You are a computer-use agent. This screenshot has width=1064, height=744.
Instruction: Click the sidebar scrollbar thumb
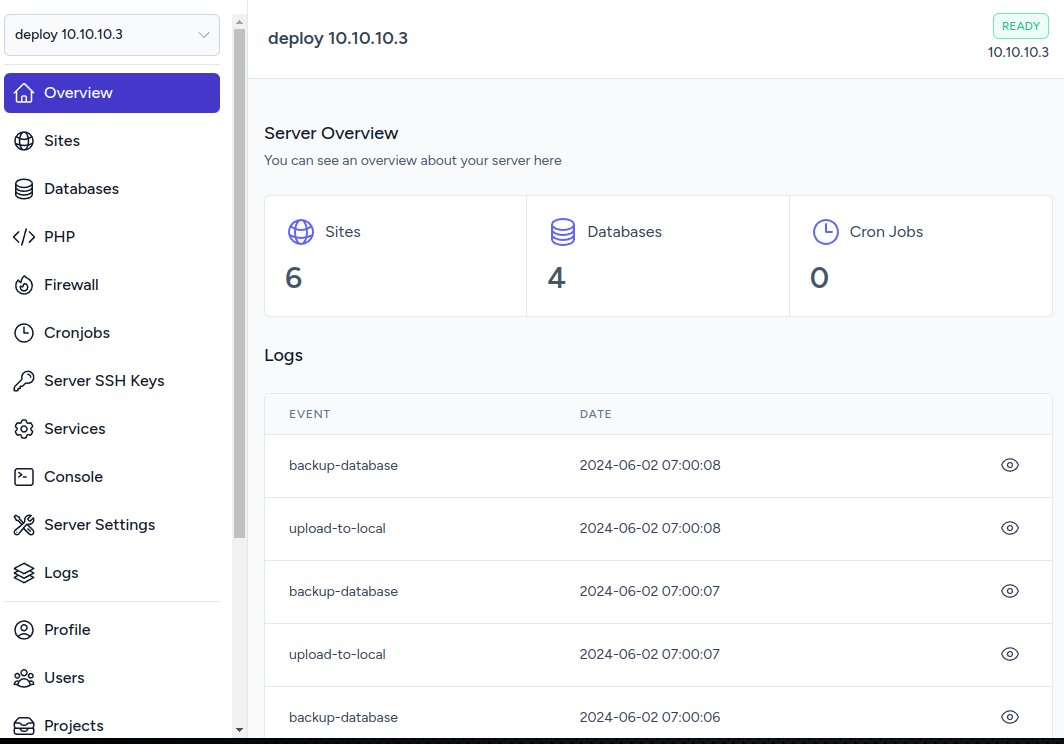239,283
